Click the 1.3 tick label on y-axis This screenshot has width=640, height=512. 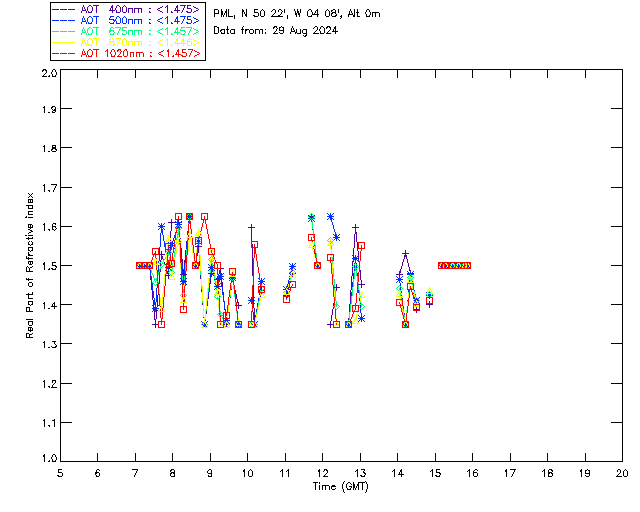[x=48, y=344]
